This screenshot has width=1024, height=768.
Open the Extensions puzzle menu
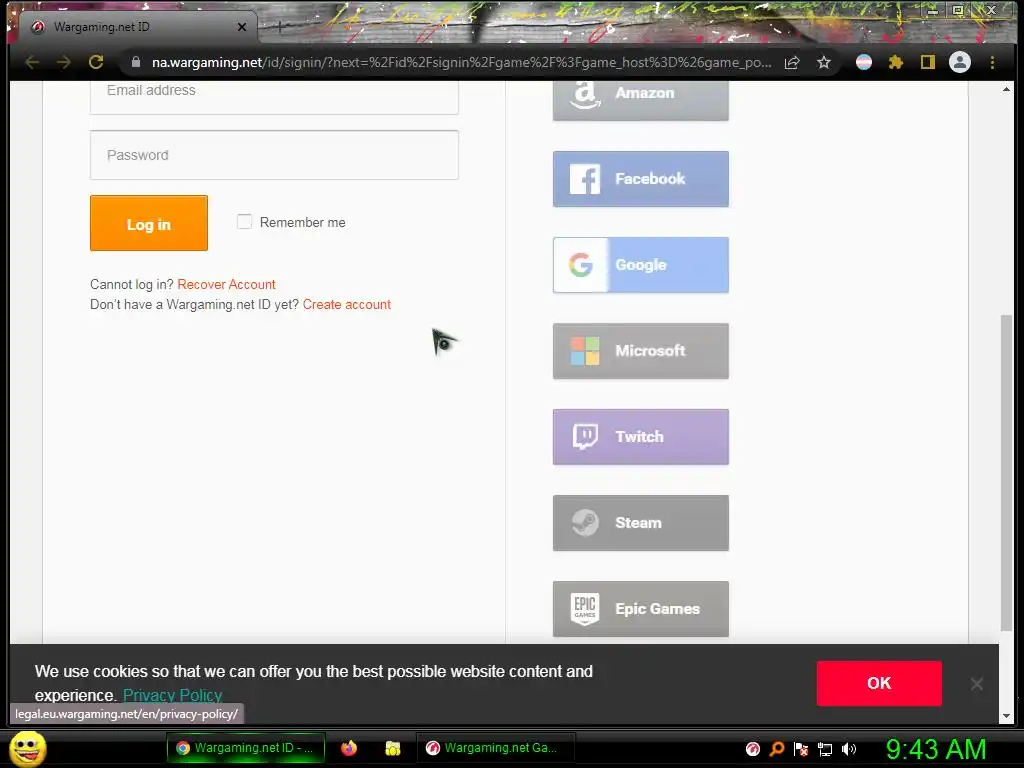[x=896, y=62]
